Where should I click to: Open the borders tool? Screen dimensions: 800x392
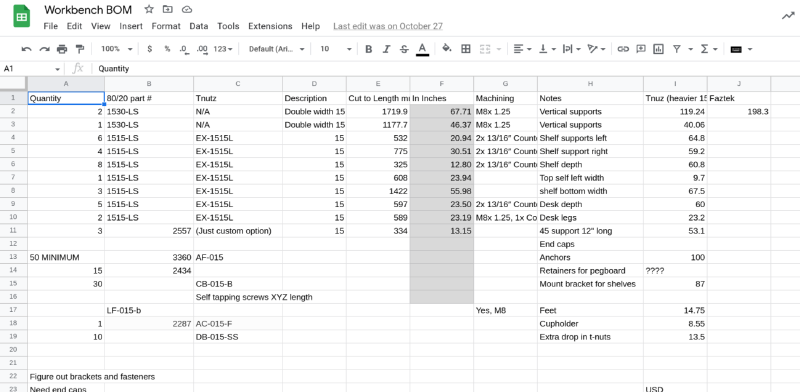pyautogui.click(x=465, y=49)
